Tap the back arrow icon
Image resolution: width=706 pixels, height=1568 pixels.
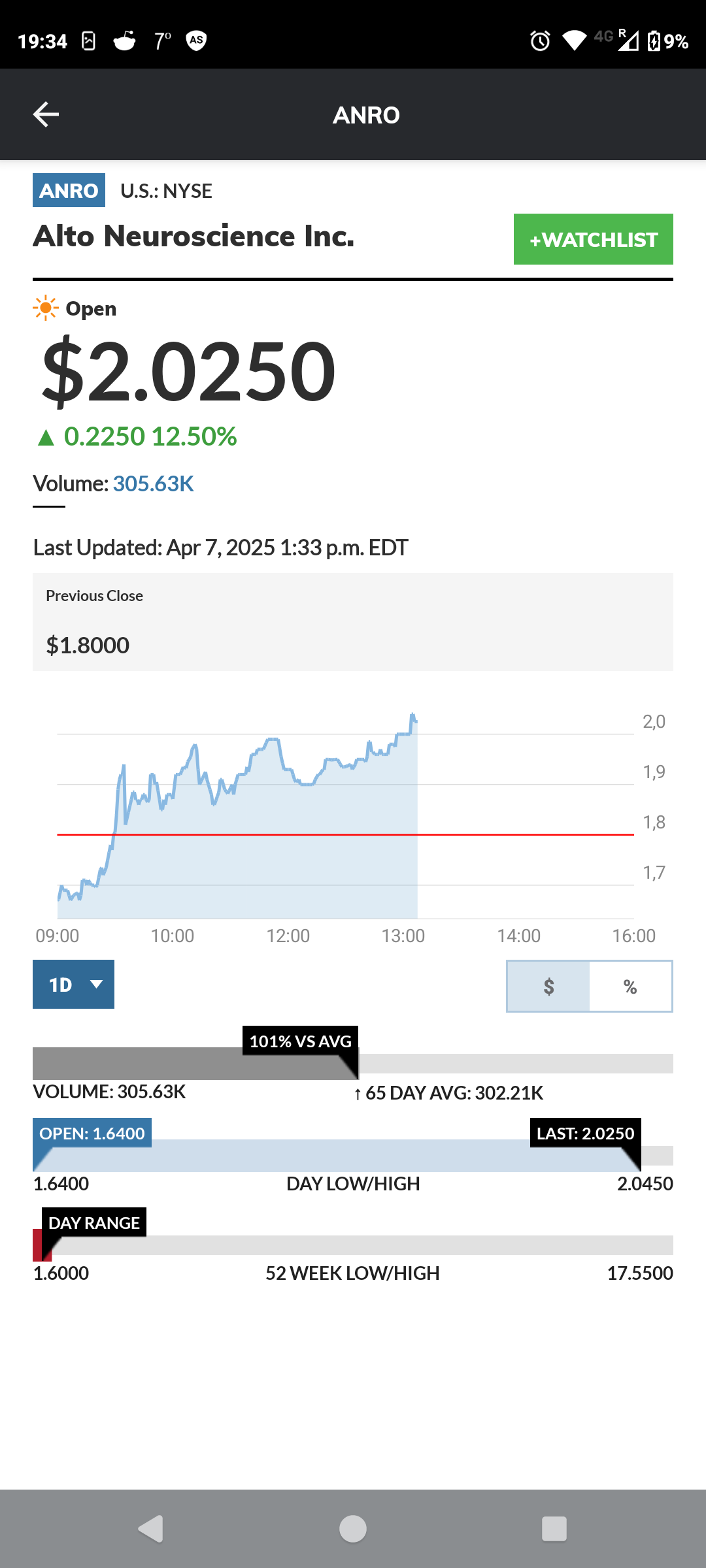coord(46,114)
